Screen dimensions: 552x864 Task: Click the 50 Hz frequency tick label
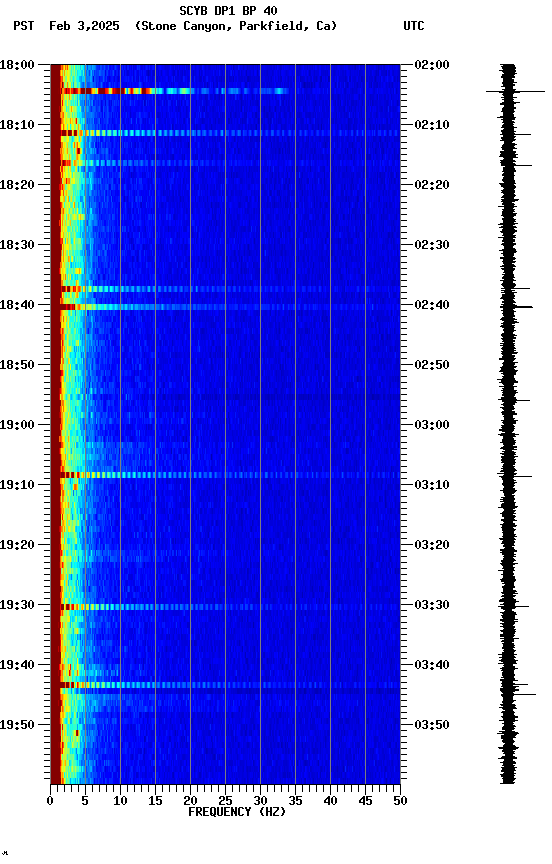click(400, 801)
